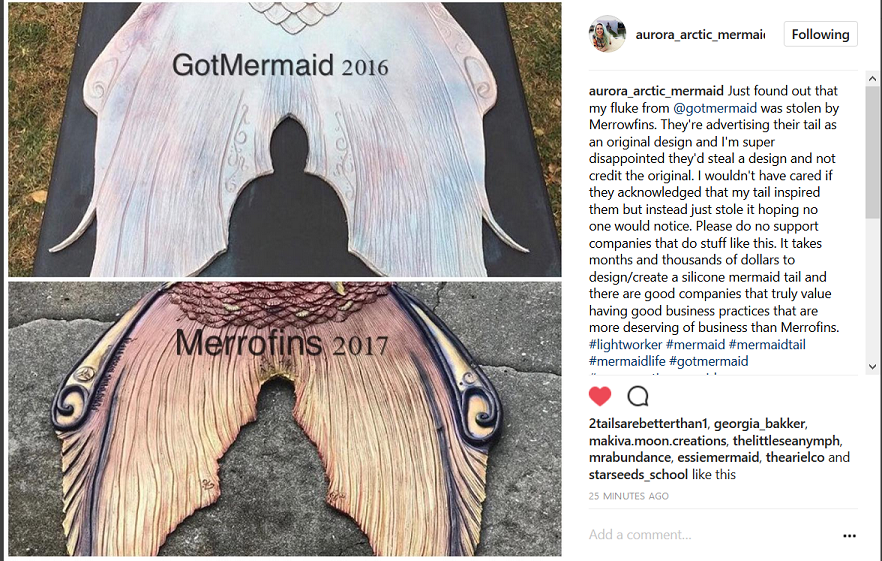This screenshot has height=561, width=882.
Task: Toggle the Following button
Action: pos(820,34)
